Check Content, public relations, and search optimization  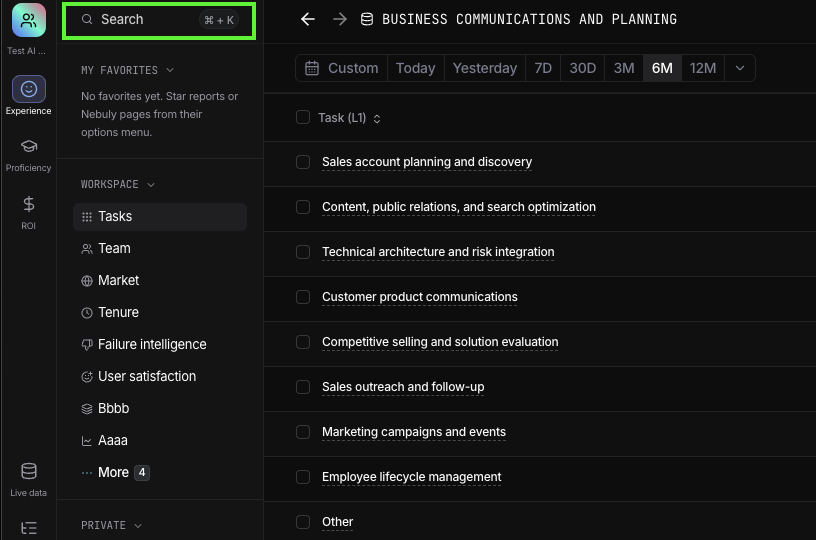[303, 207]
